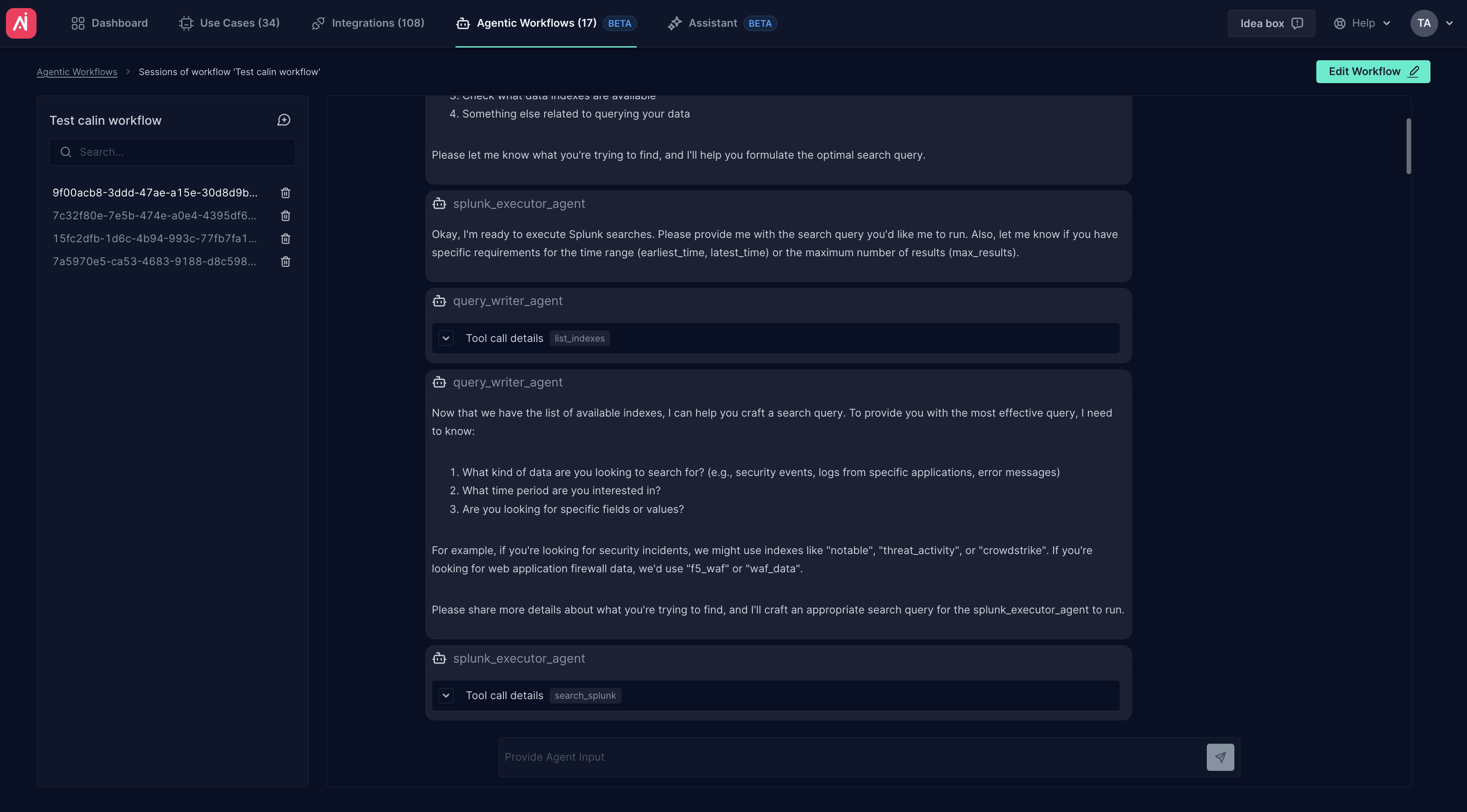The width and height of the screenshot is (1467, 812).
Task: Click the app logo in top-left corner
Action: [x=21, y=23]
